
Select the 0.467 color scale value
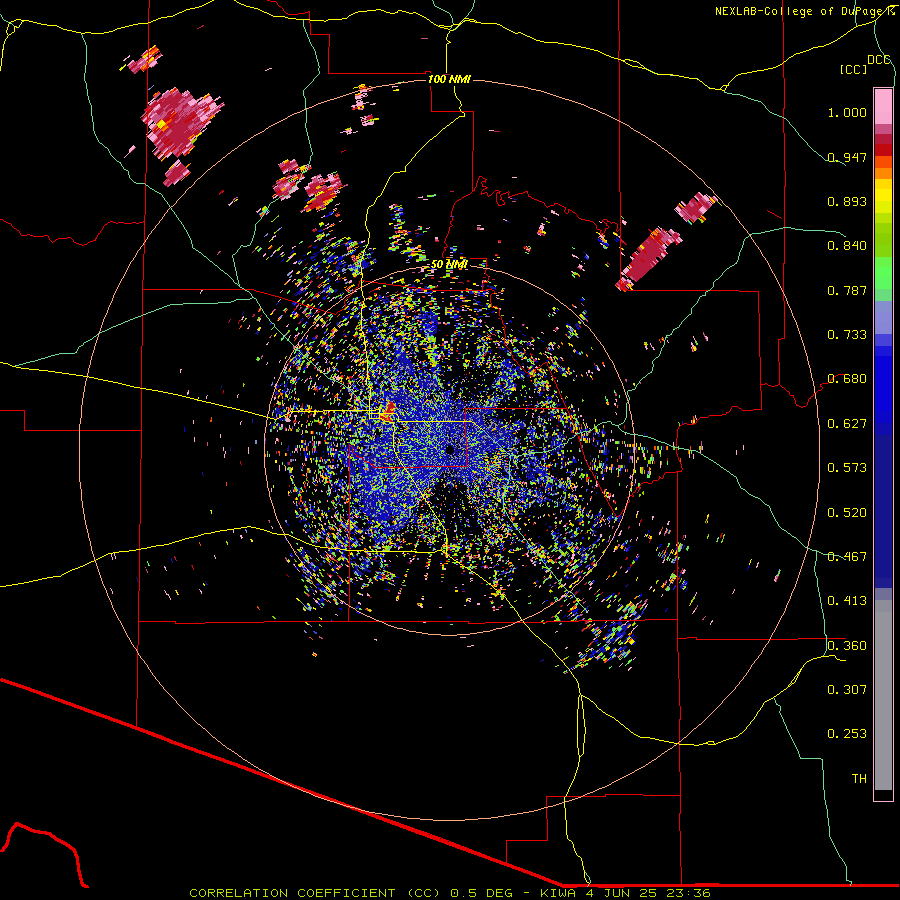847,557
